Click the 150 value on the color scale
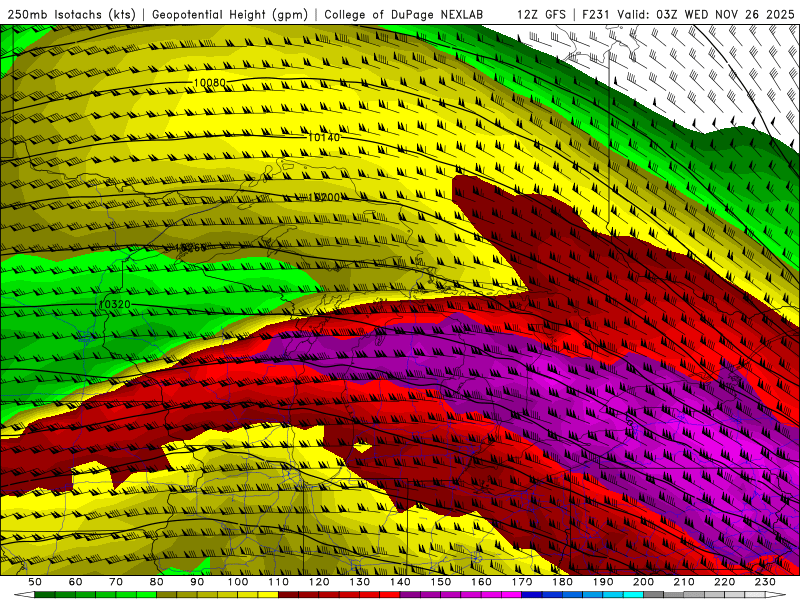 [440, 582]
